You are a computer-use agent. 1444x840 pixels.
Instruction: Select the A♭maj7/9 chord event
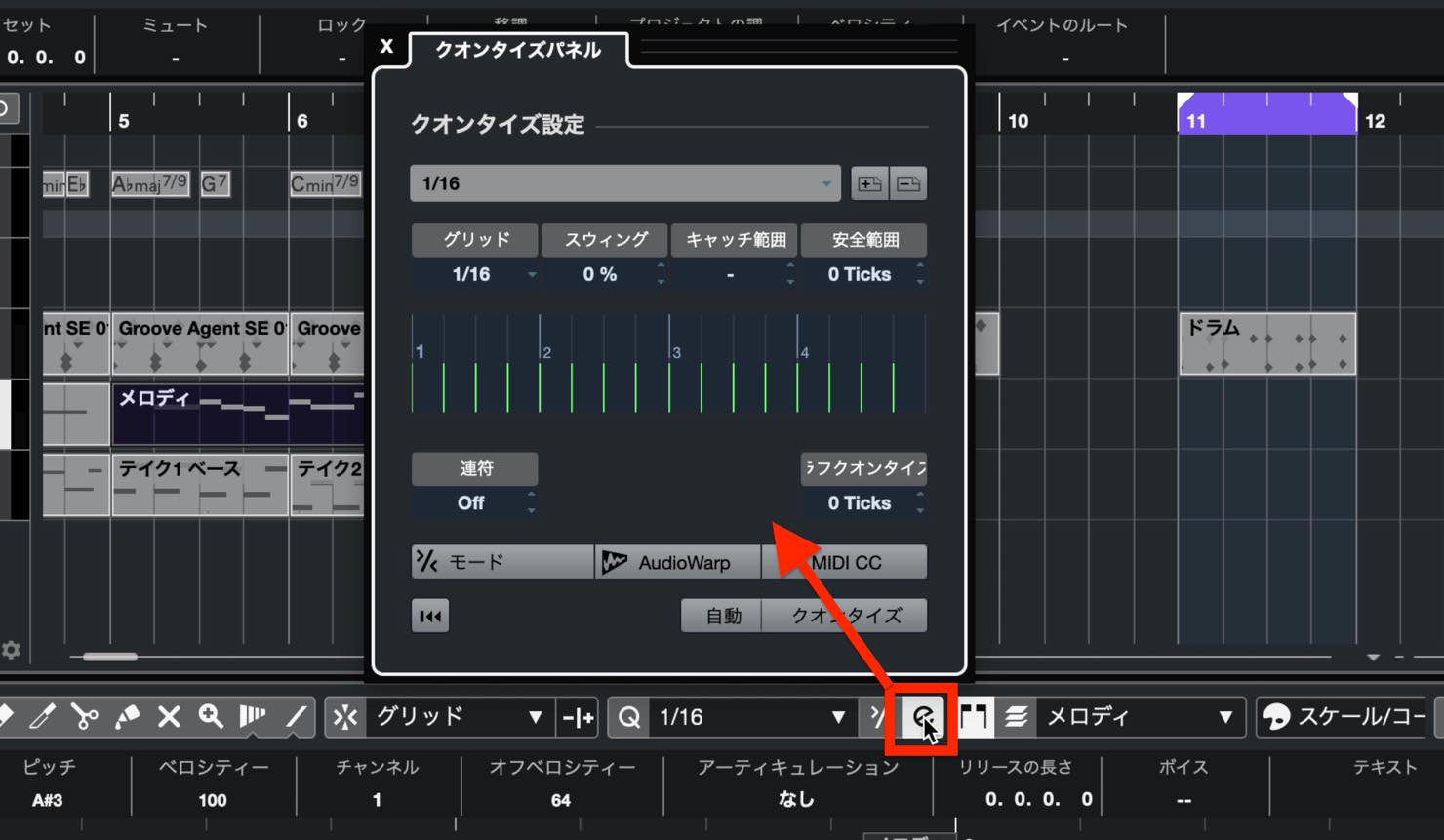point(150,183)
